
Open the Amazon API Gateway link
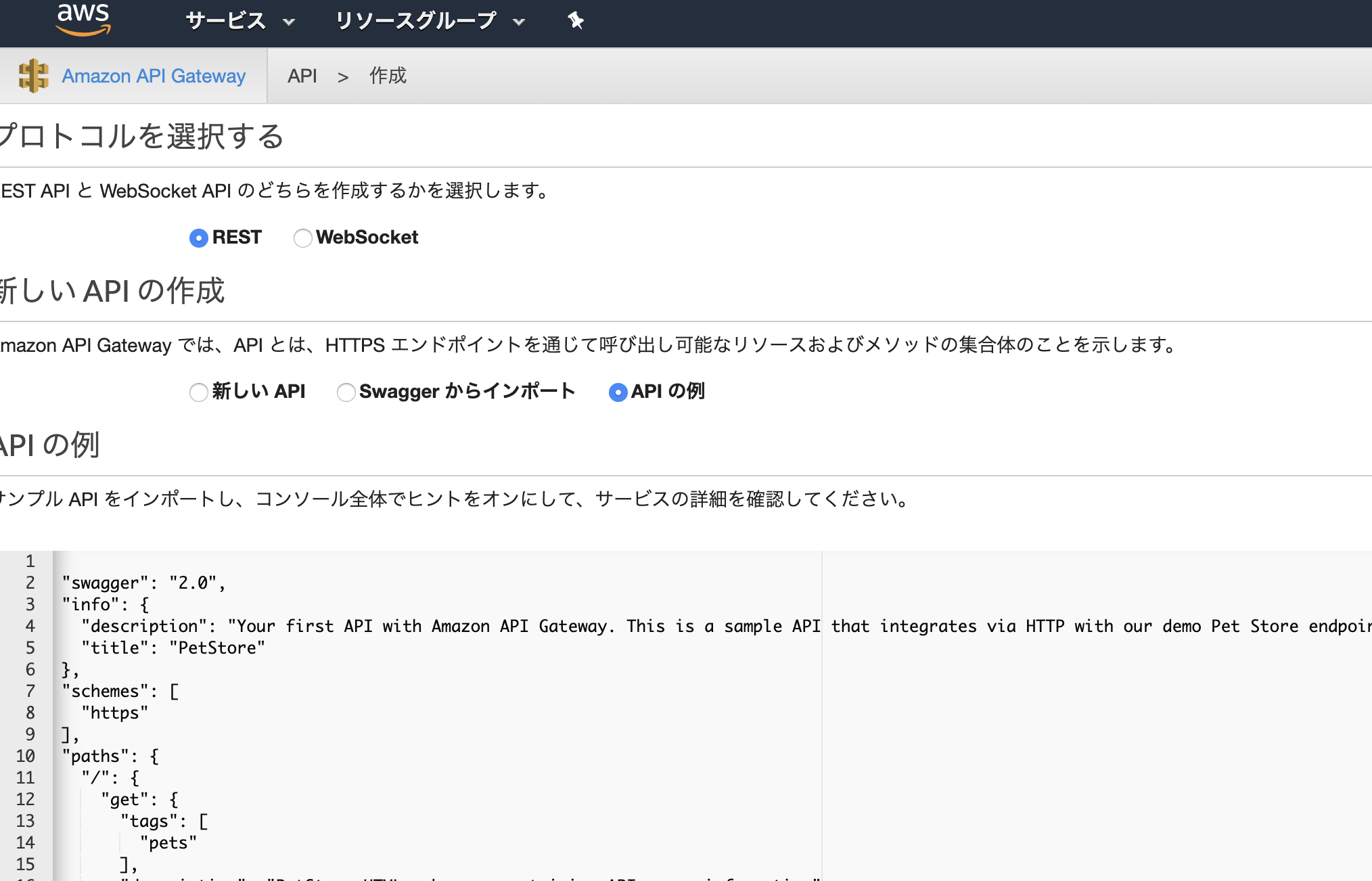(154, 76)
